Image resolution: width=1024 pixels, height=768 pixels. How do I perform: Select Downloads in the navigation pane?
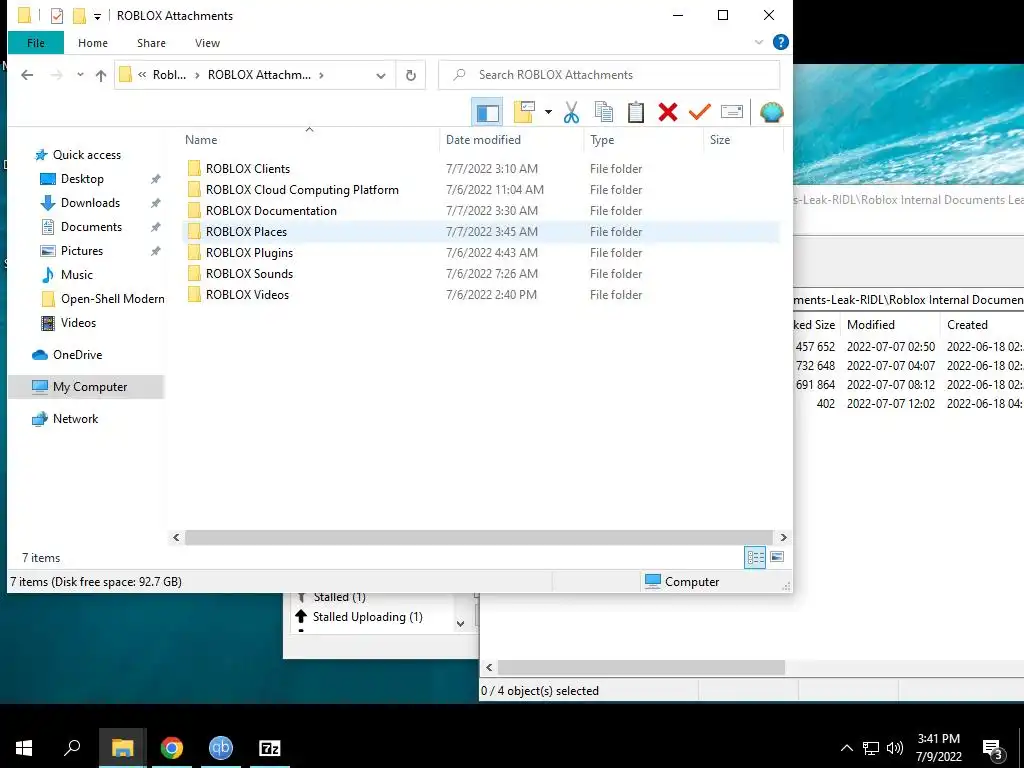(x=90, y=202)
